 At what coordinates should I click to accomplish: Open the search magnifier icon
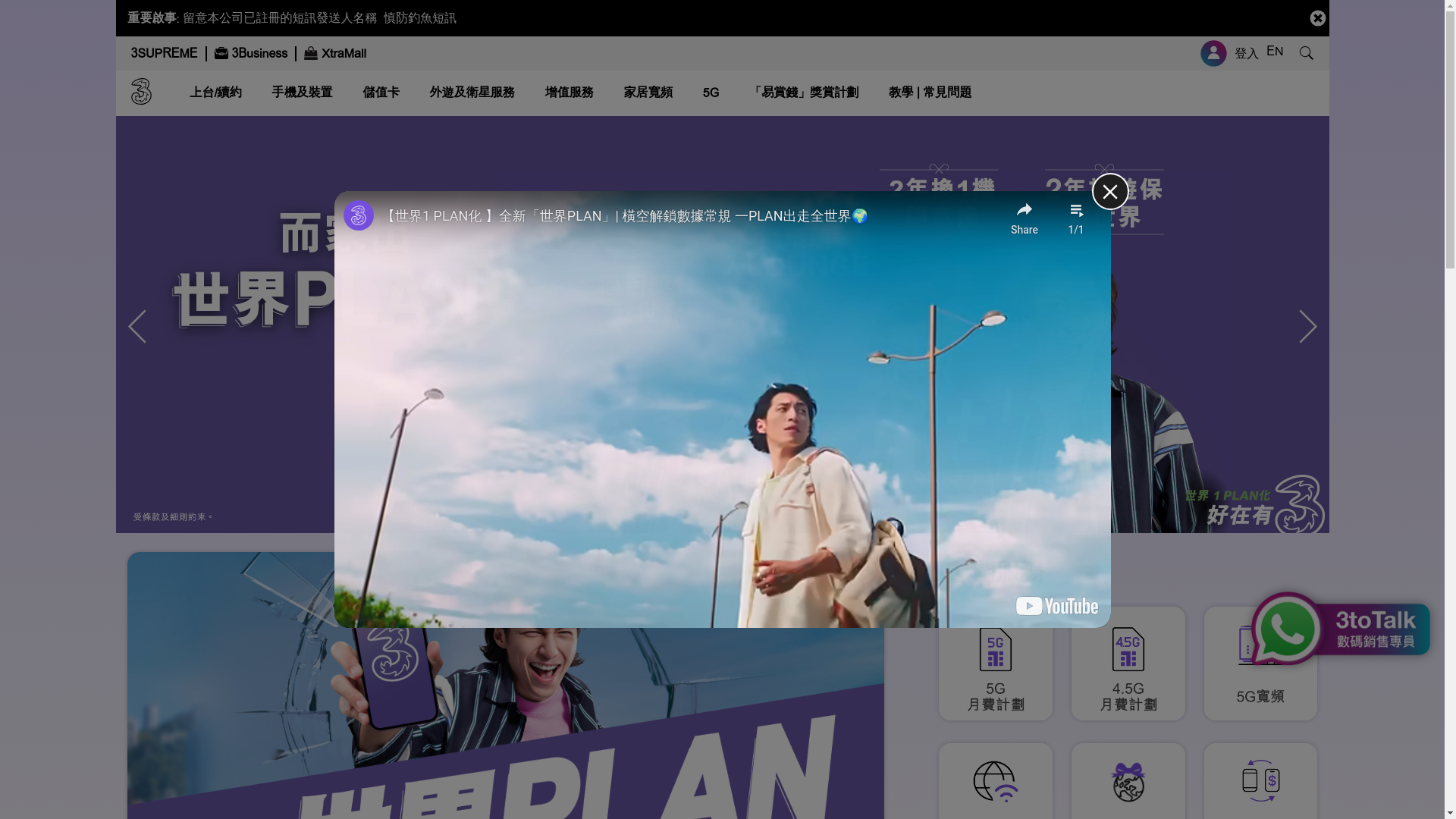(x=1306, y=53)
